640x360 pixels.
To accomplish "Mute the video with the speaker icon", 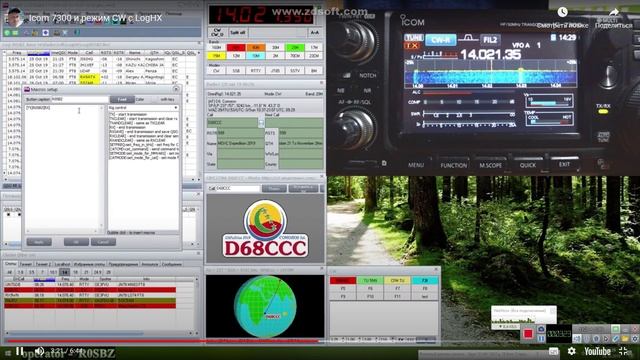I will (x=39, y=351).
